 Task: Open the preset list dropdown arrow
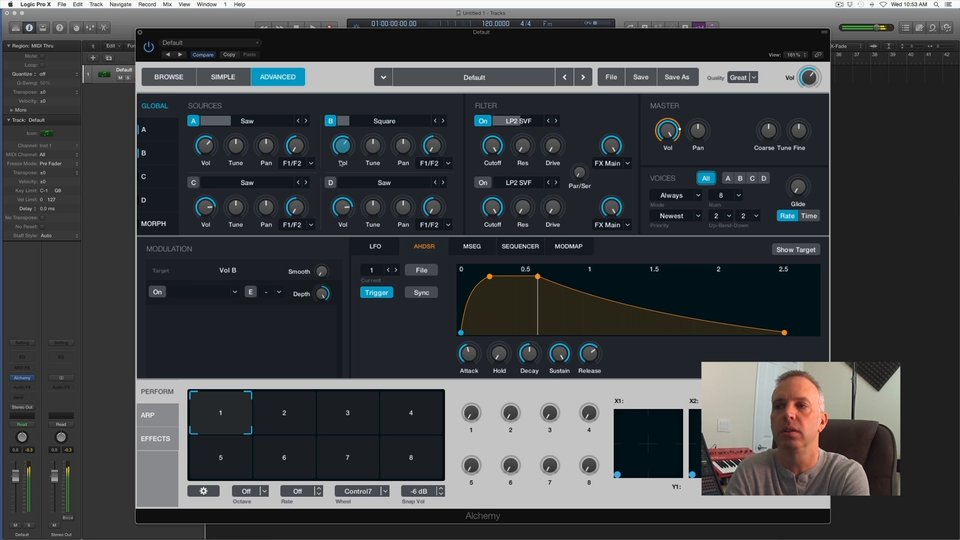click(383, 77)
